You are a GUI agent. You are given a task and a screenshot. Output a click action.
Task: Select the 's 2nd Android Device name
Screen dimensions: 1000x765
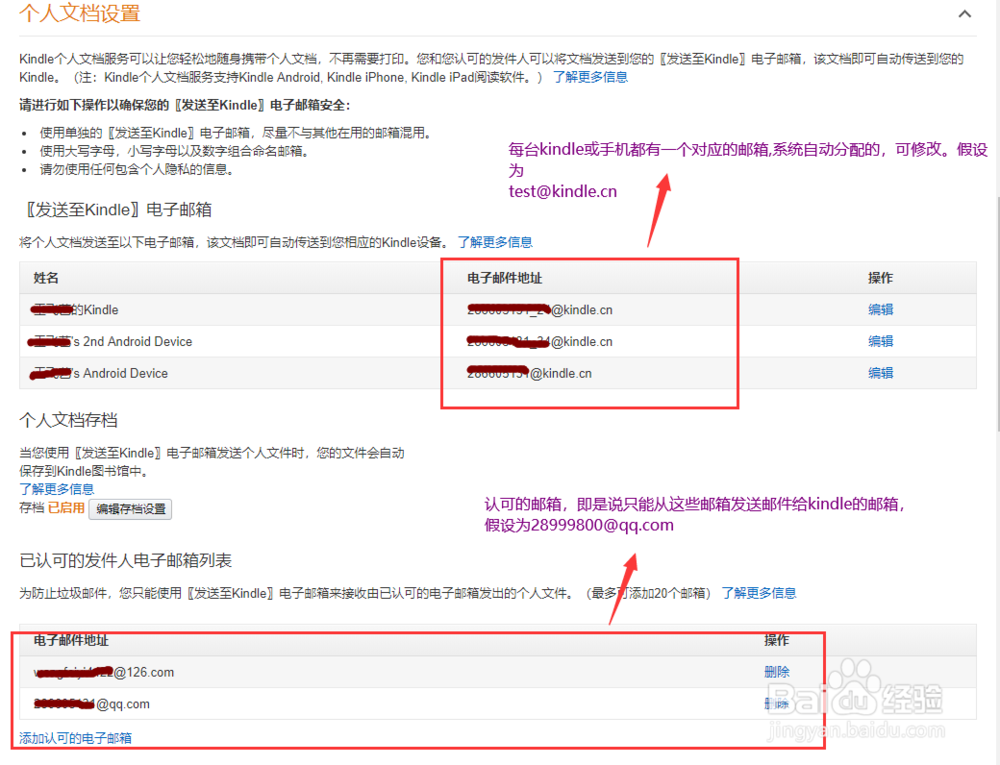110,342
